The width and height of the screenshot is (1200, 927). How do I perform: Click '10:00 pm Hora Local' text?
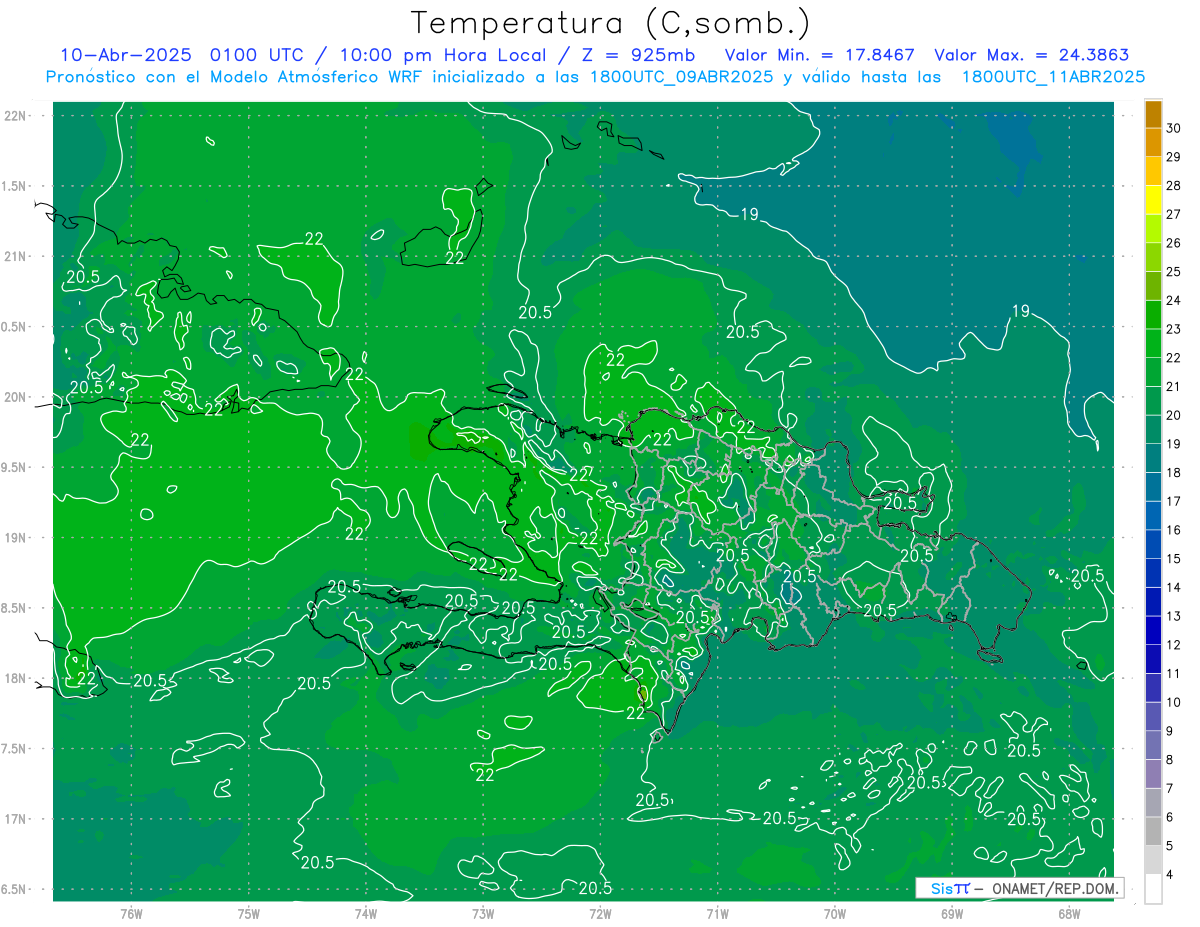(x=442, y=55)
